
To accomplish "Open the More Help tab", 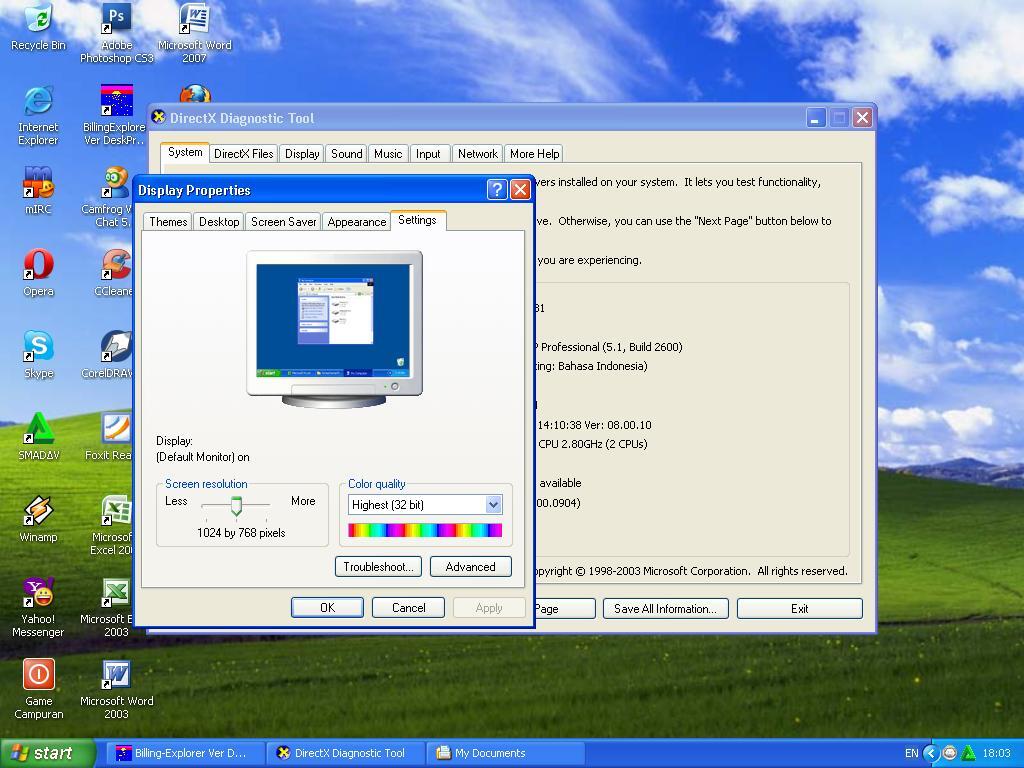I will (534, 153).
